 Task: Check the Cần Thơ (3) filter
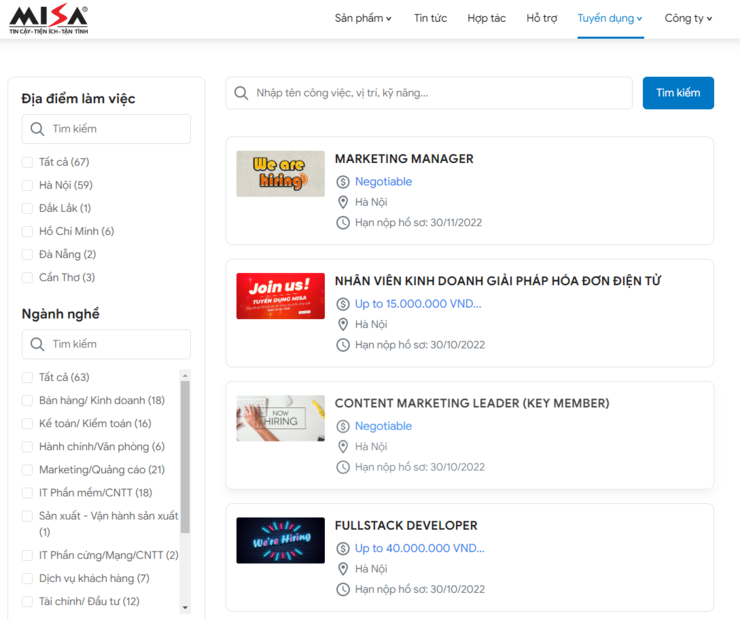pyautogui.click(x=27, y=277)
